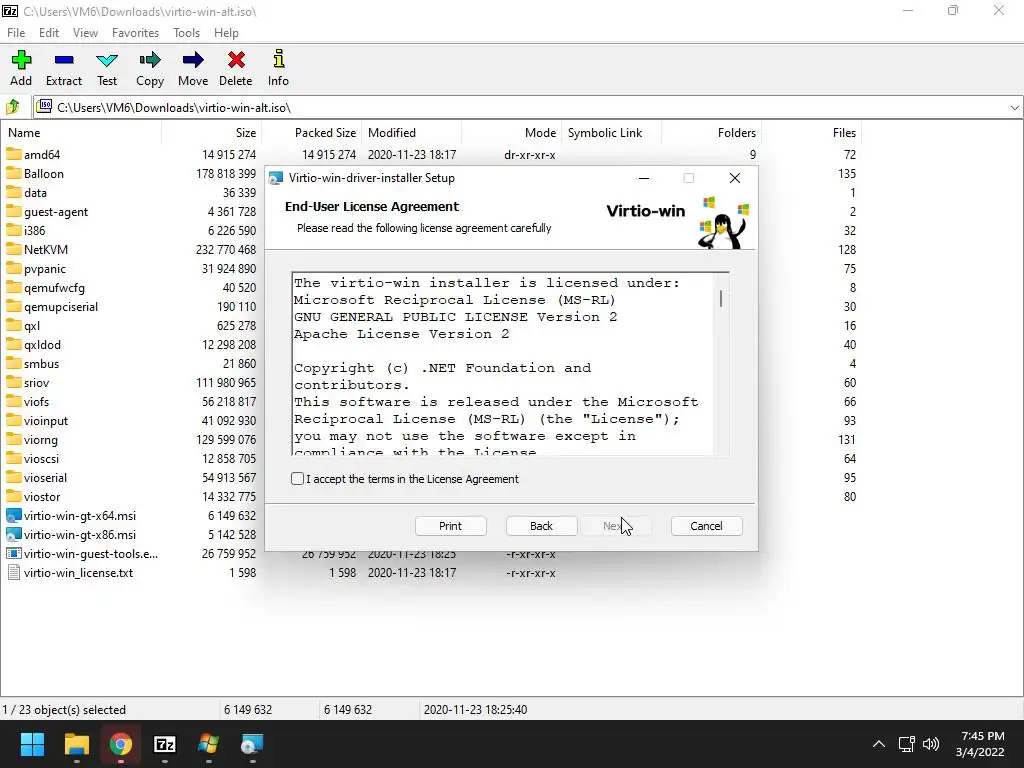This screenshot has height=768, width=1024.
Task: Select the viostor folder icon
Action: (14, 496)
